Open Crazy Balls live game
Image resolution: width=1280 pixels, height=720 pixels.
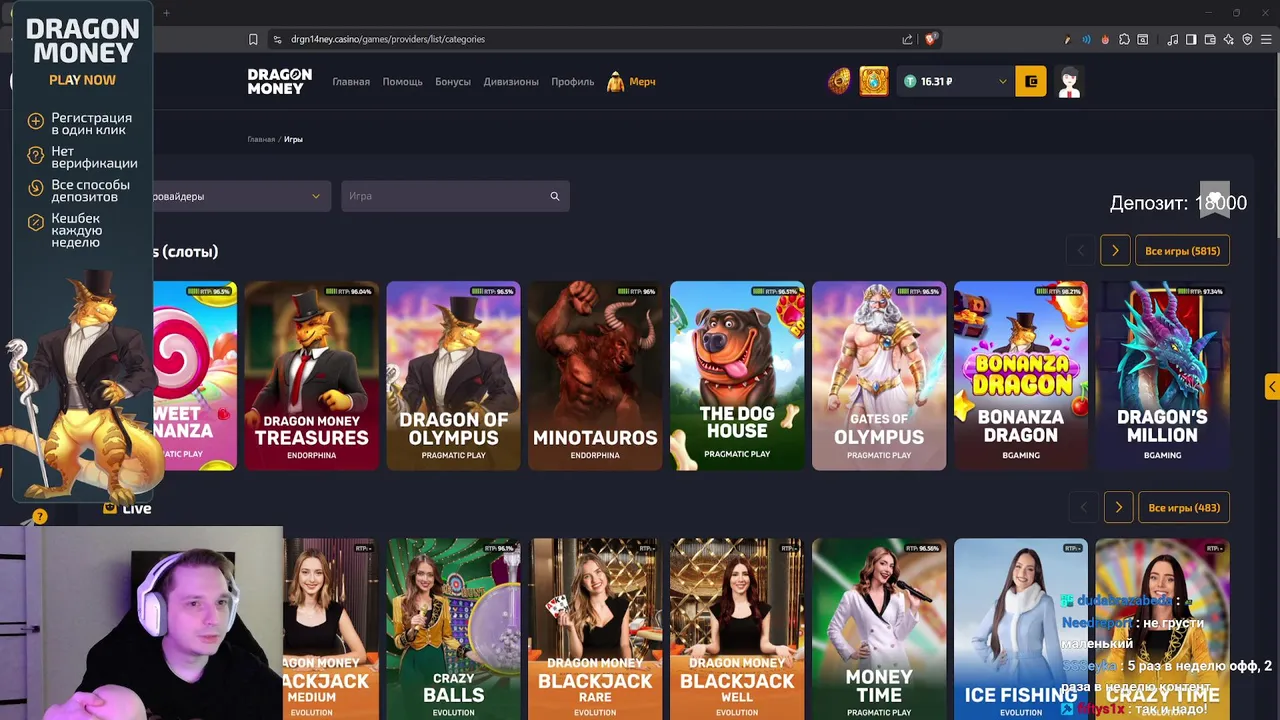(x=453, y=629)
